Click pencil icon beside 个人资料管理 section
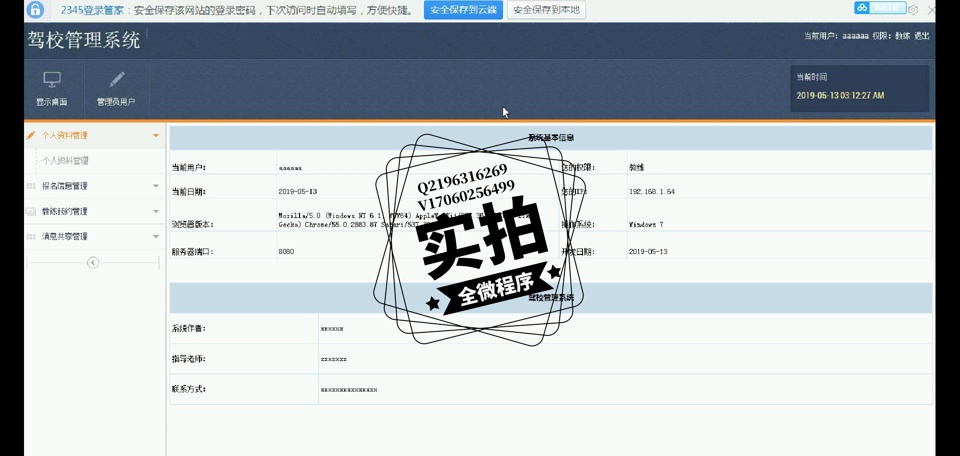The image size is (960, 456). [31, 135]
